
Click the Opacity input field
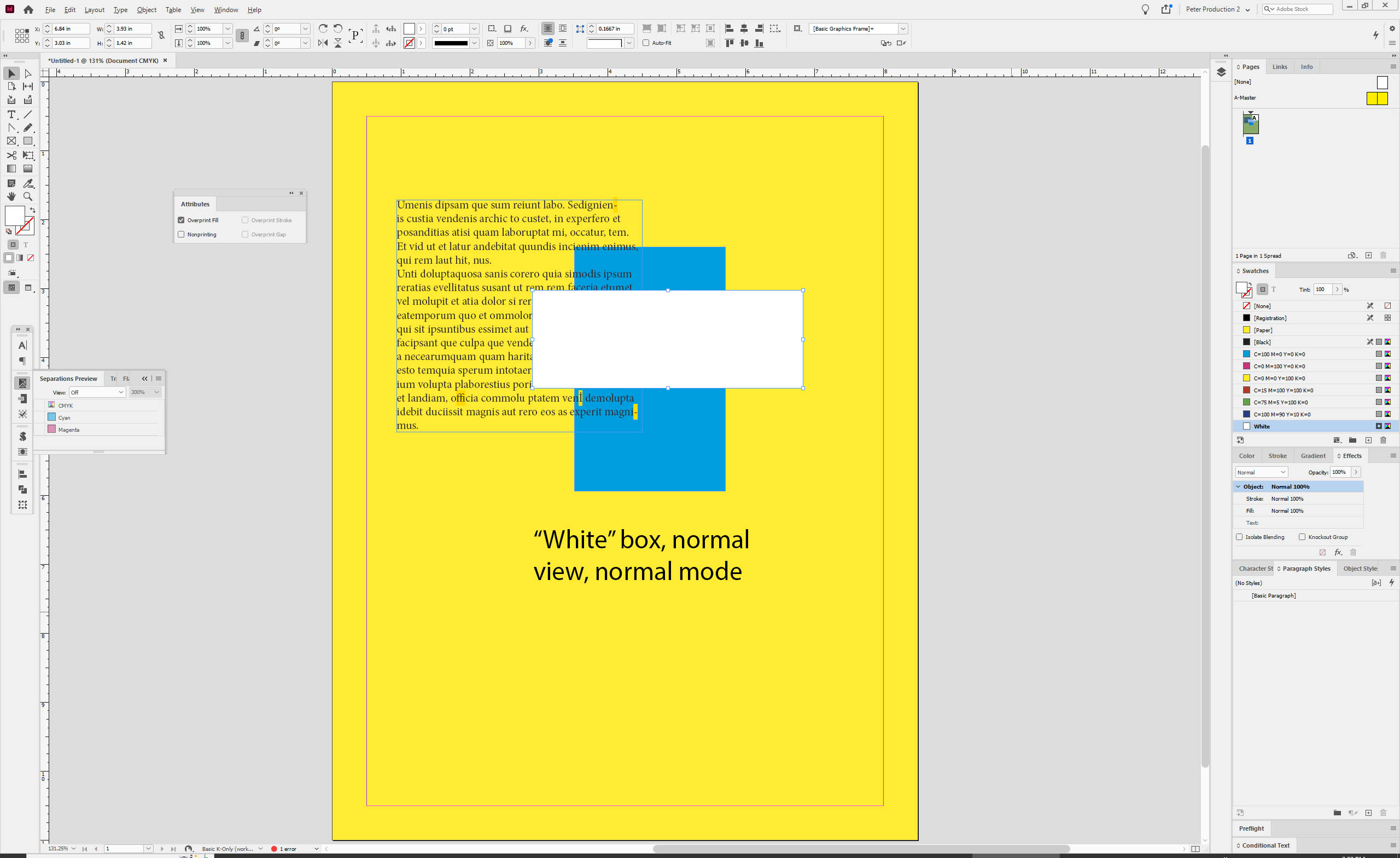1339,472
